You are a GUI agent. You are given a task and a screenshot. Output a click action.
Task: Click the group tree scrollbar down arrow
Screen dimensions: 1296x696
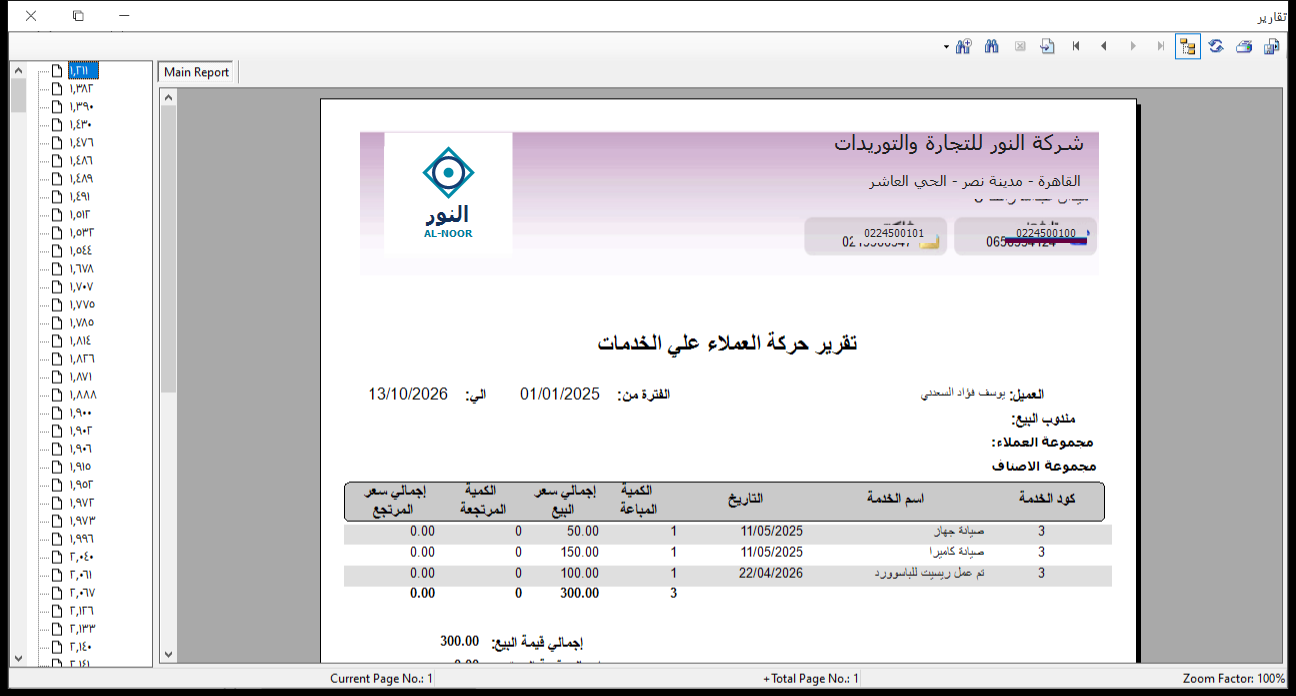click(17, 657)
